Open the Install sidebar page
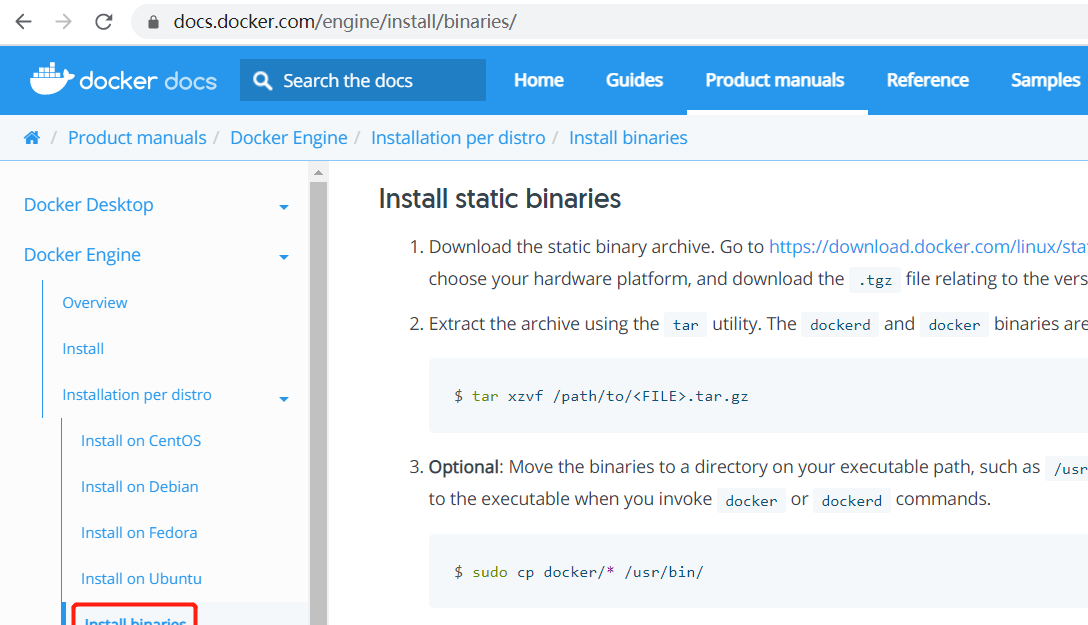 pyautogui.click(x=83, y=349)
